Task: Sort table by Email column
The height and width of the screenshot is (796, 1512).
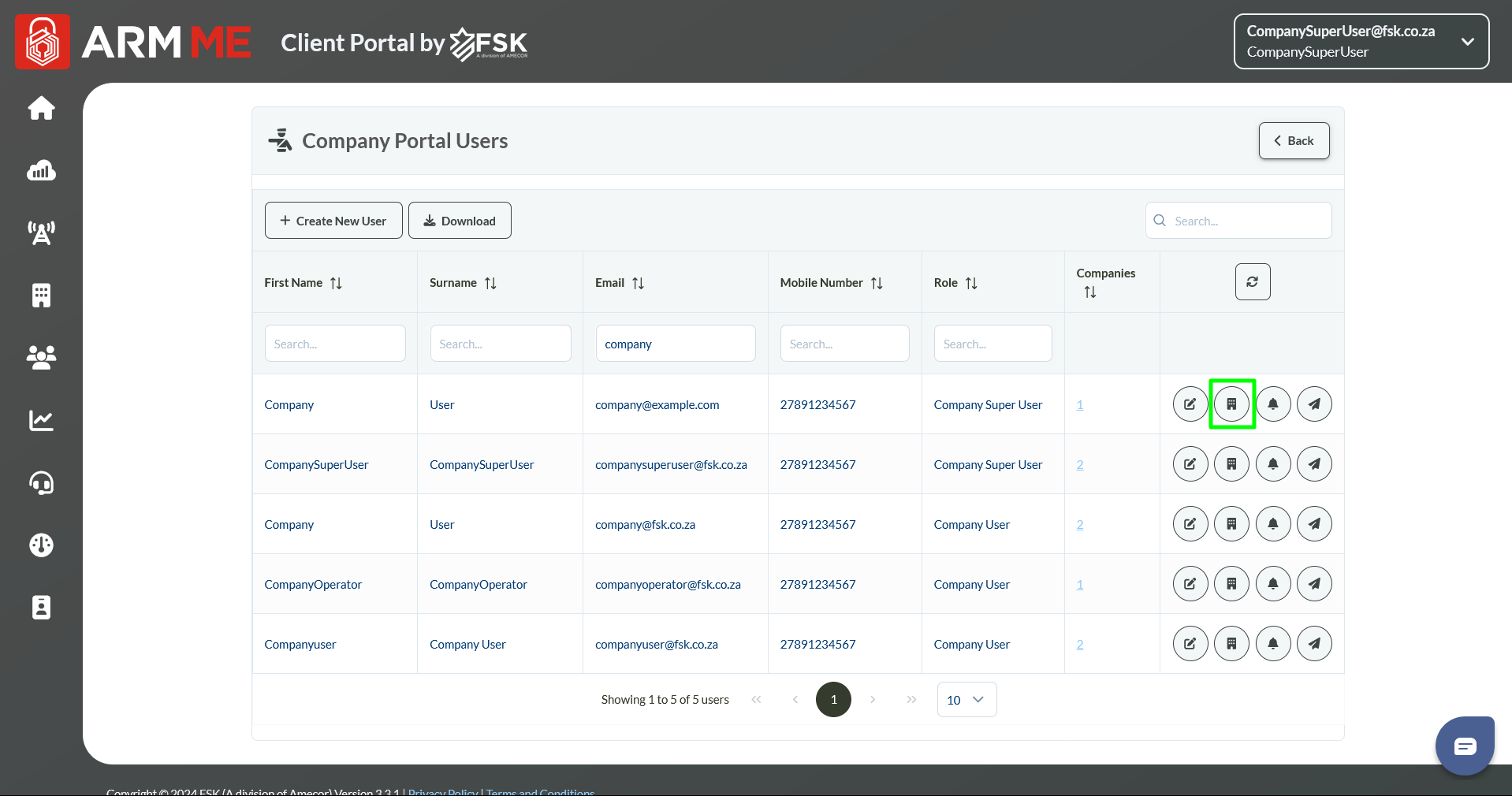Action: [638, 283]
